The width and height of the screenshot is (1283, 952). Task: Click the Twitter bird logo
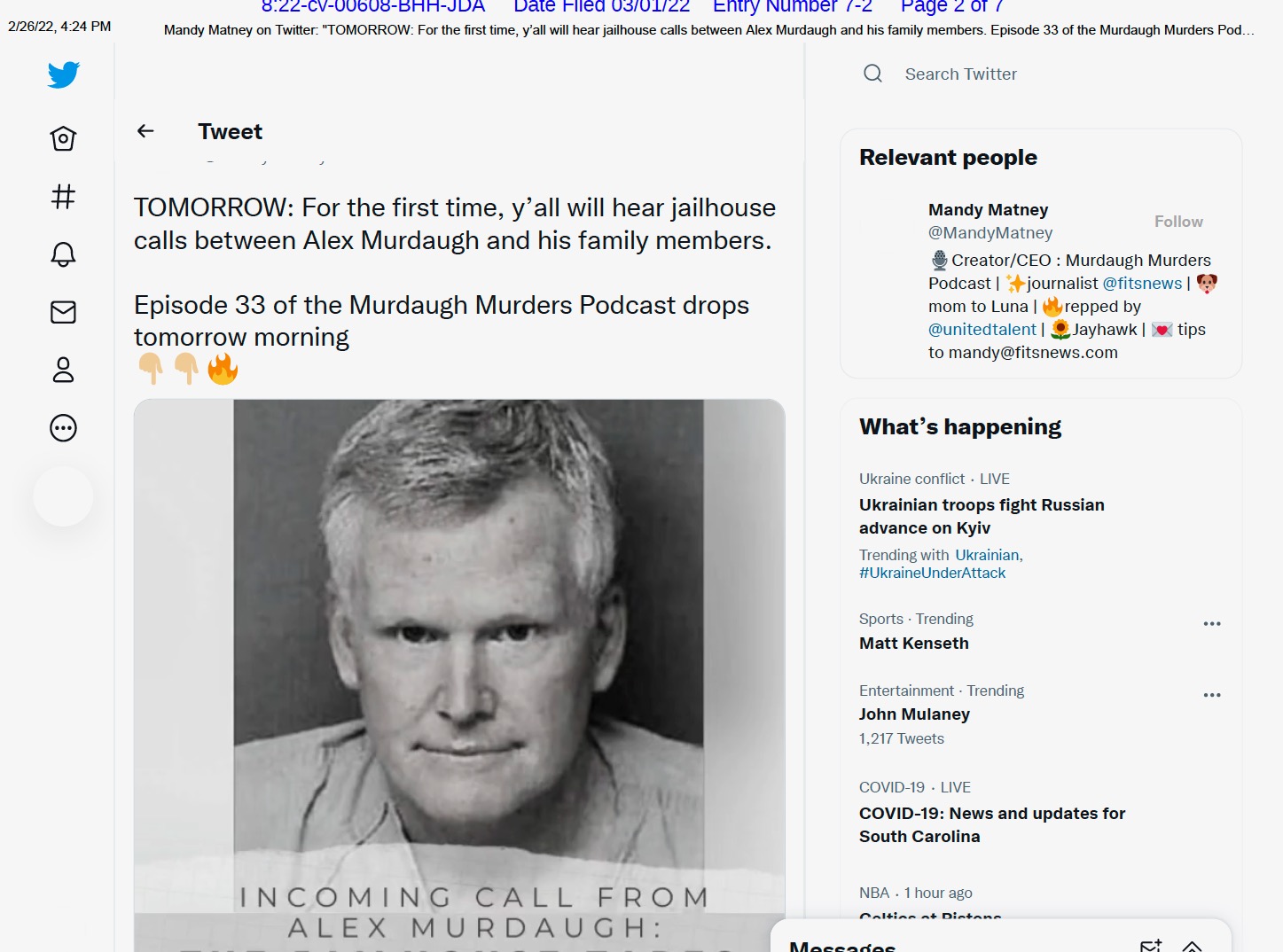(x=63, y=75)
